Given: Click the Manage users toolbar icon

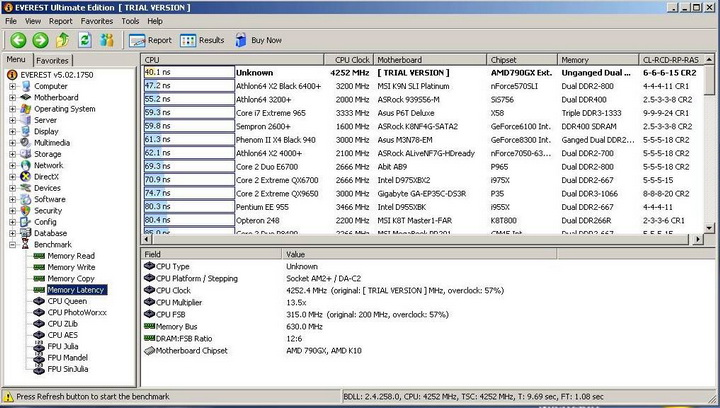Looking at the screenshot, I should (107, 40).
